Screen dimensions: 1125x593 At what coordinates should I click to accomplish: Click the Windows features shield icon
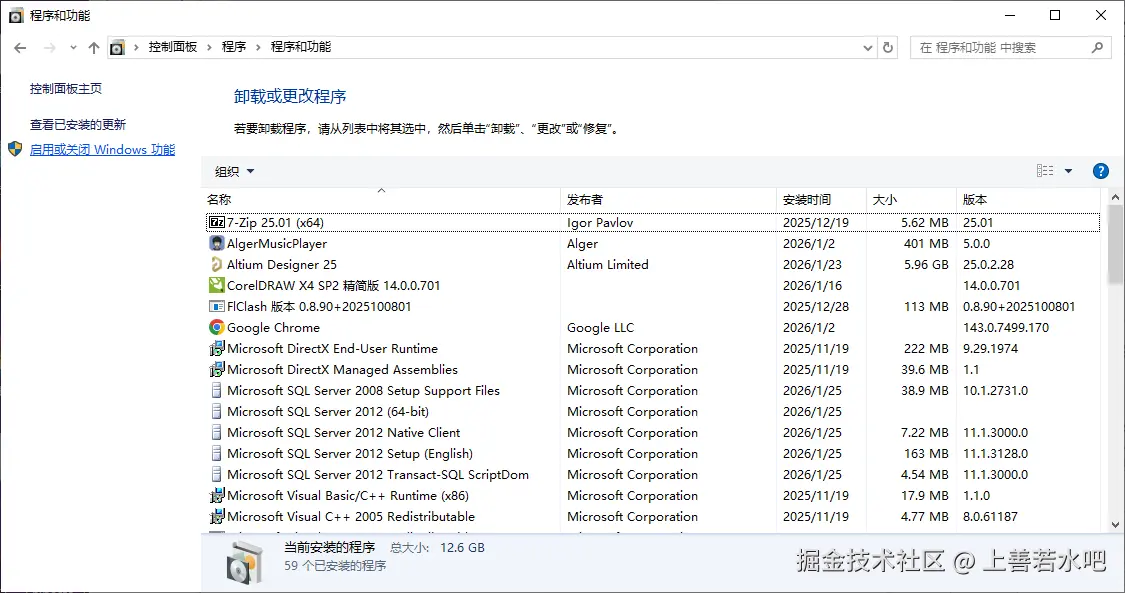tap(15, 149)
